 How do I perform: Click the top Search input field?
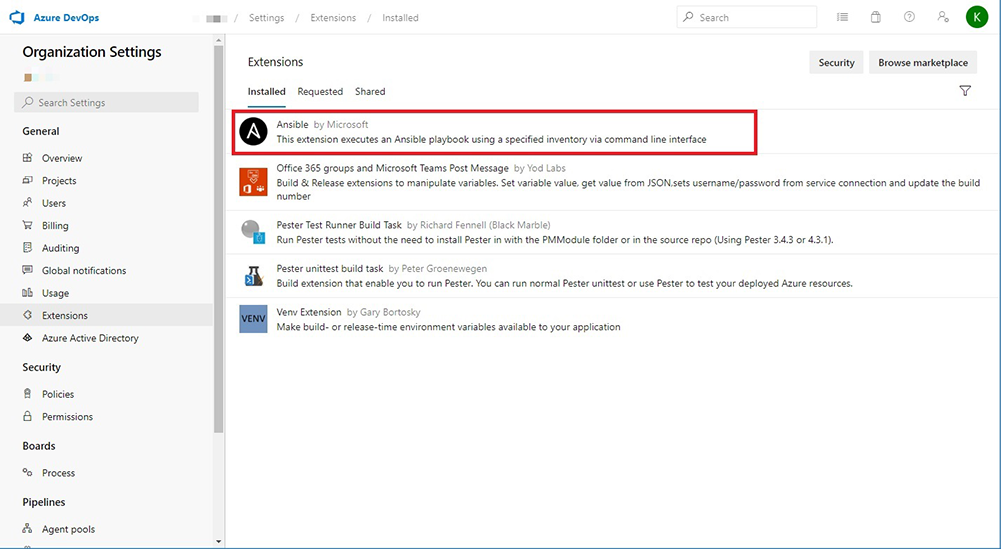746,17
